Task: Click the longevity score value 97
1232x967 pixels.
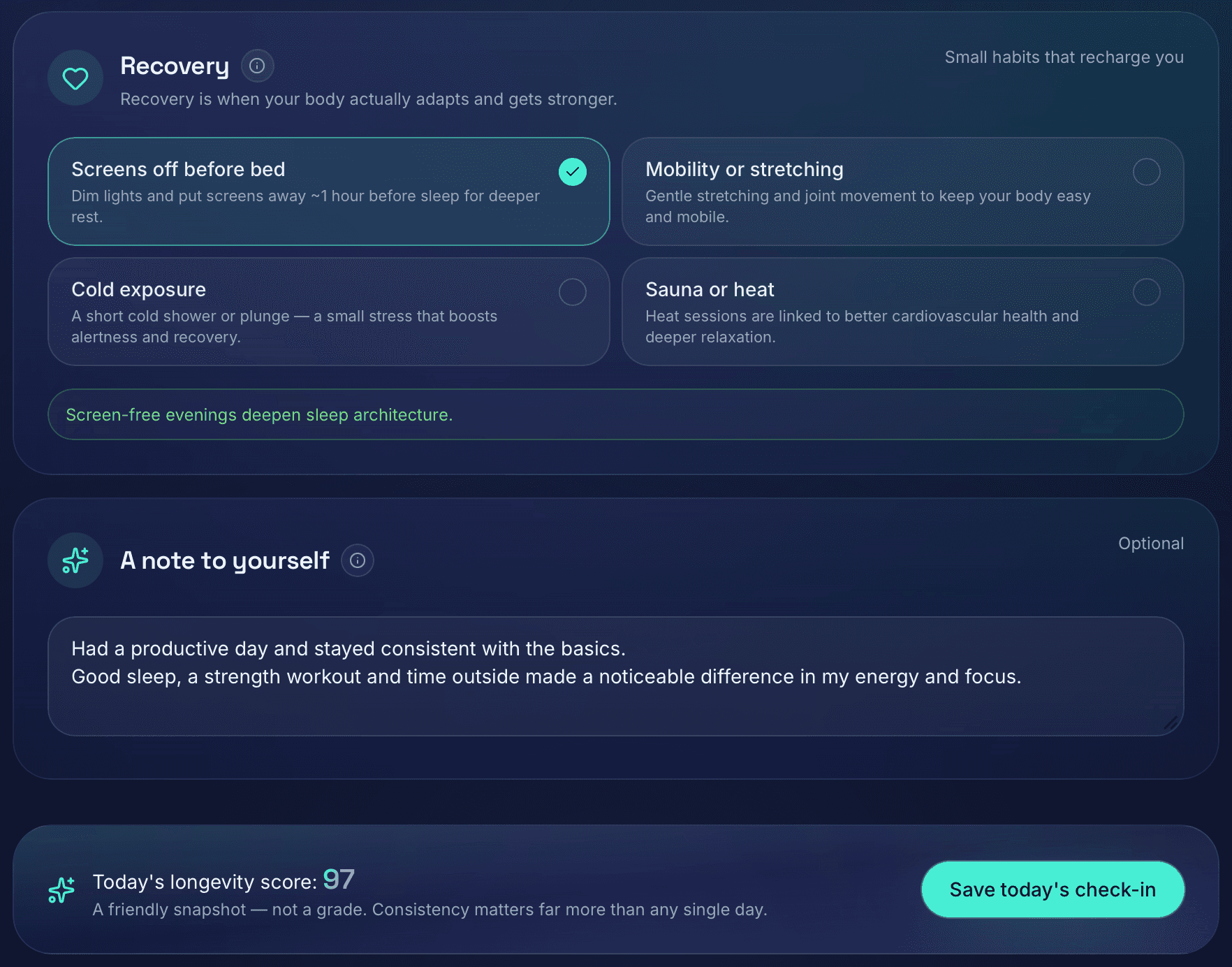Action: pos(339,880)
